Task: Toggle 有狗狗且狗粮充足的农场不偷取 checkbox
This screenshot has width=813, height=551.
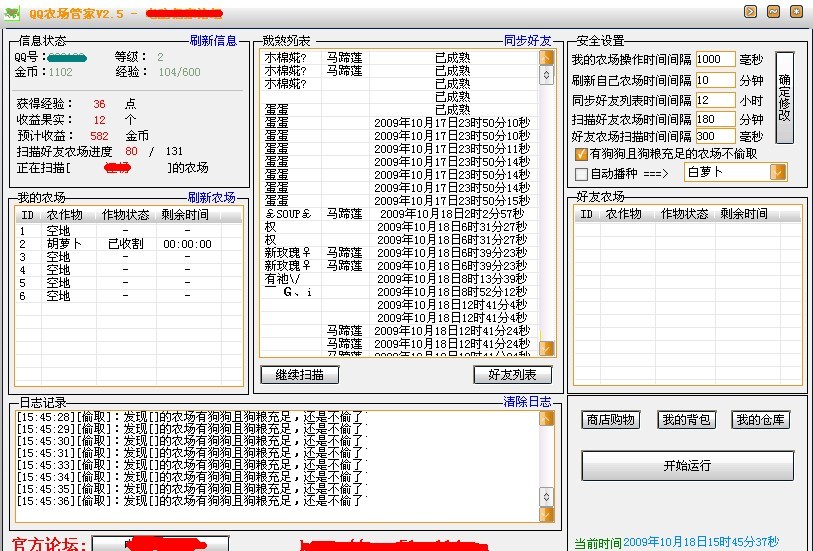Action: (x=581, y=154)
